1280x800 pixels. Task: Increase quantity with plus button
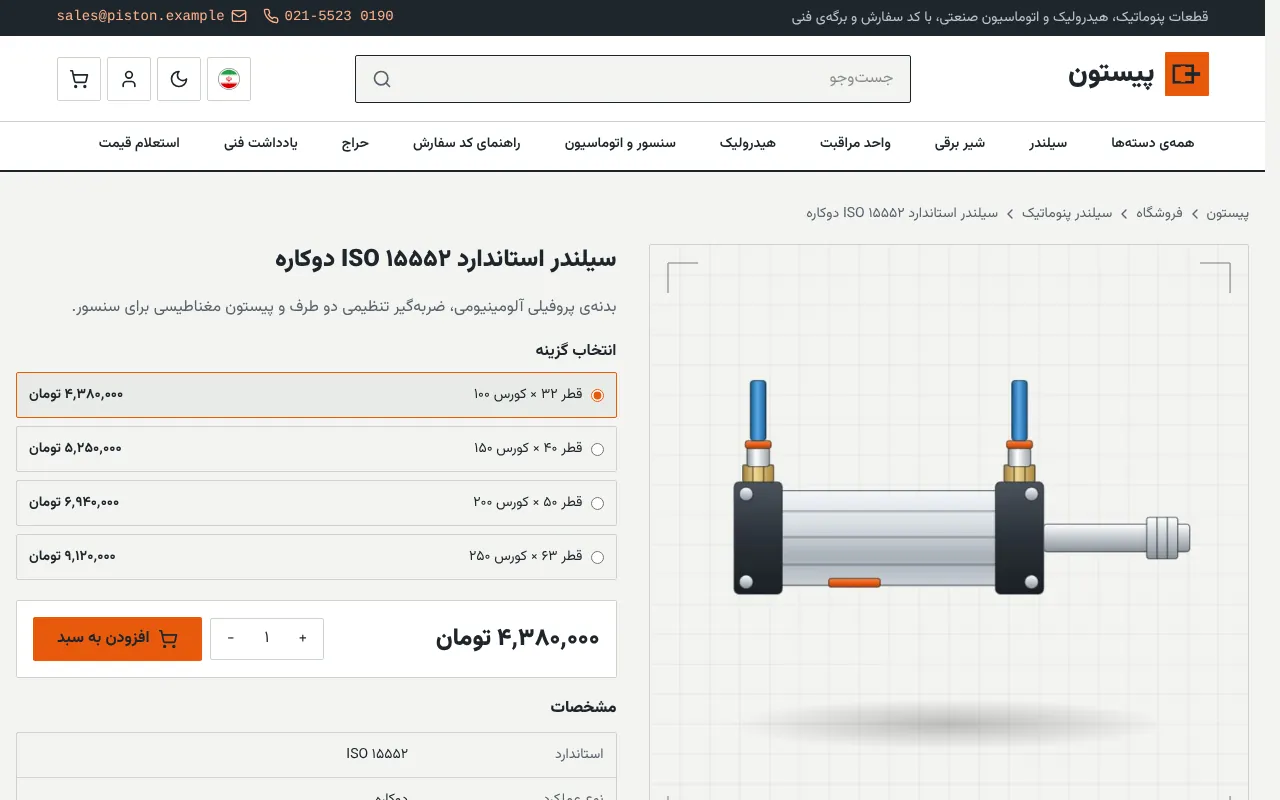(x=303, y=639)
